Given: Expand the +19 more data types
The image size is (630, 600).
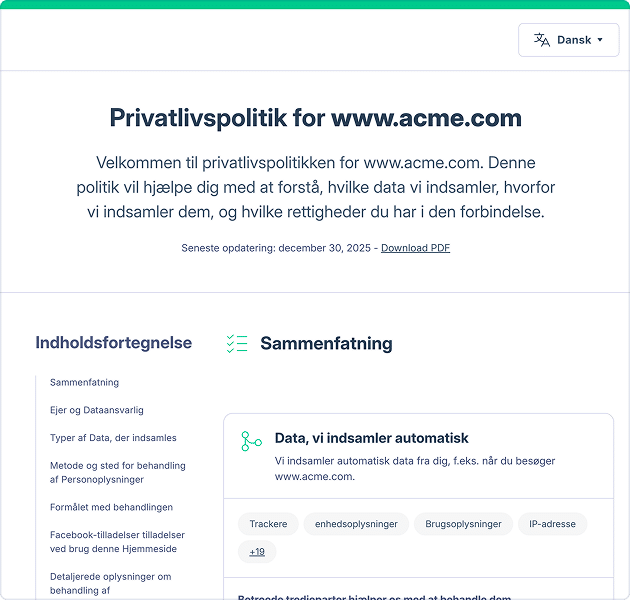Looking at the screenshot, I should (257, 552).
